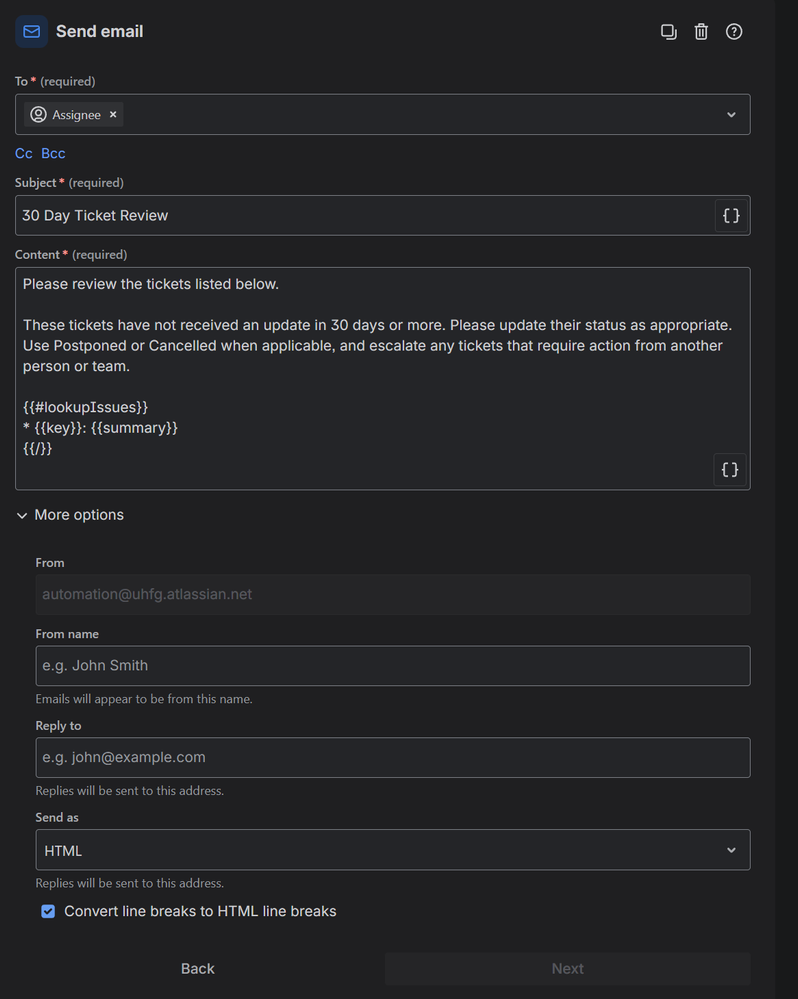Click the Next button
This screenshot has width=798, height=999.
[x=567, y=968]
